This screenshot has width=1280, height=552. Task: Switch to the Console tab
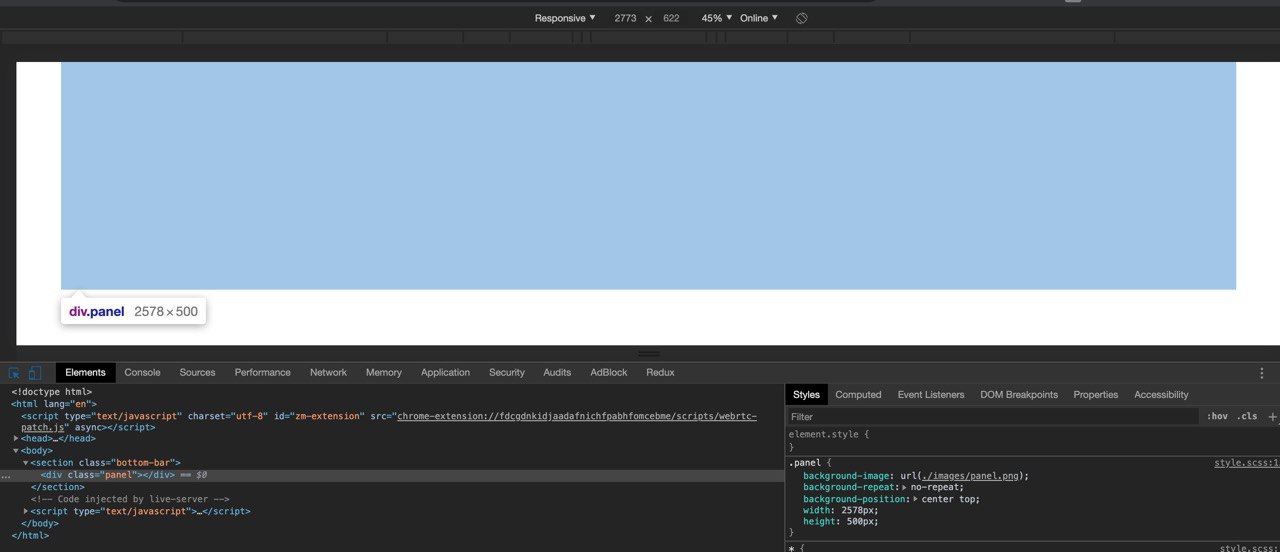(x=142, y=372)
